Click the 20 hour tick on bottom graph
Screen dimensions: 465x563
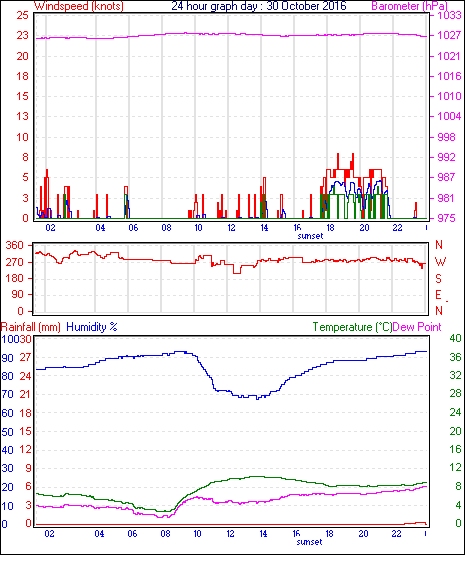coord(363,534)
